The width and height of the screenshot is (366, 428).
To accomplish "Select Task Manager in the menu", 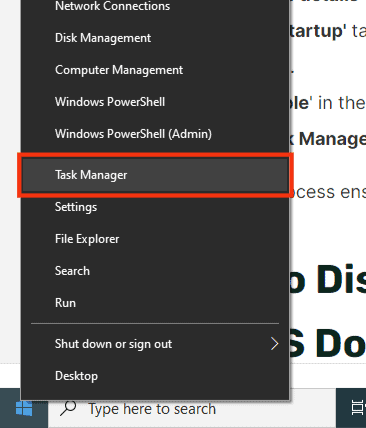I will click(155, 175).
